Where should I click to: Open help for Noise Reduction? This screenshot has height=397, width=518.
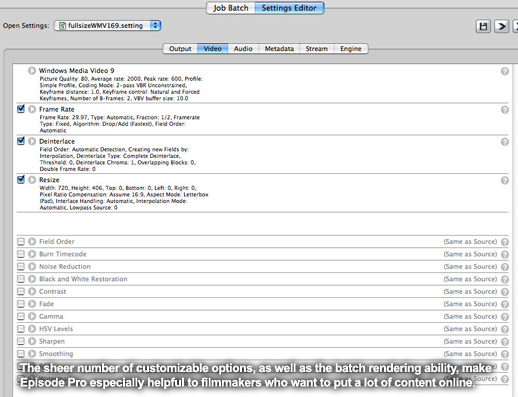[505, 267]
